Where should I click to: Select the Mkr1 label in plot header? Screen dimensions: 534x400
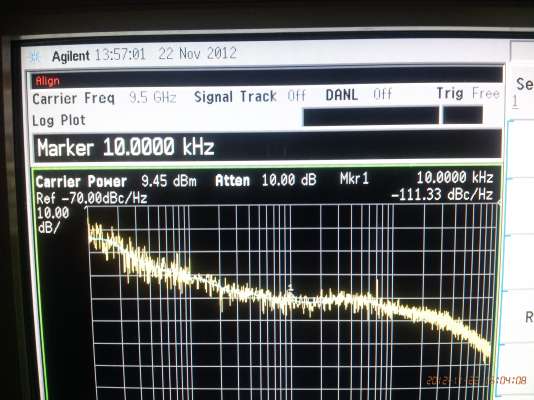coord(354,178)
